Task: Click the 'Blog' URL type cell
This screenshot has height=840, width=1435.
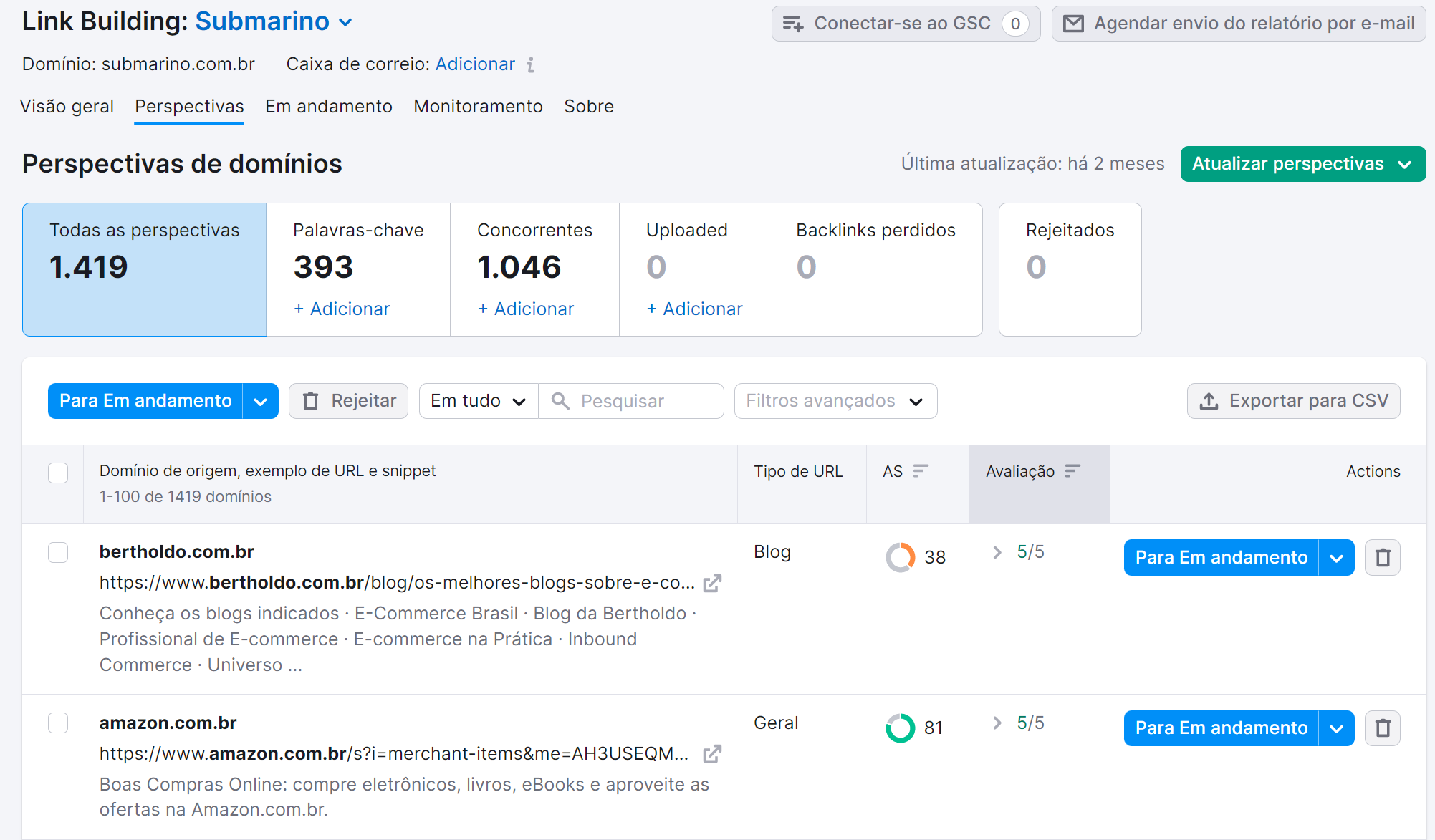Action: point(772,552)
